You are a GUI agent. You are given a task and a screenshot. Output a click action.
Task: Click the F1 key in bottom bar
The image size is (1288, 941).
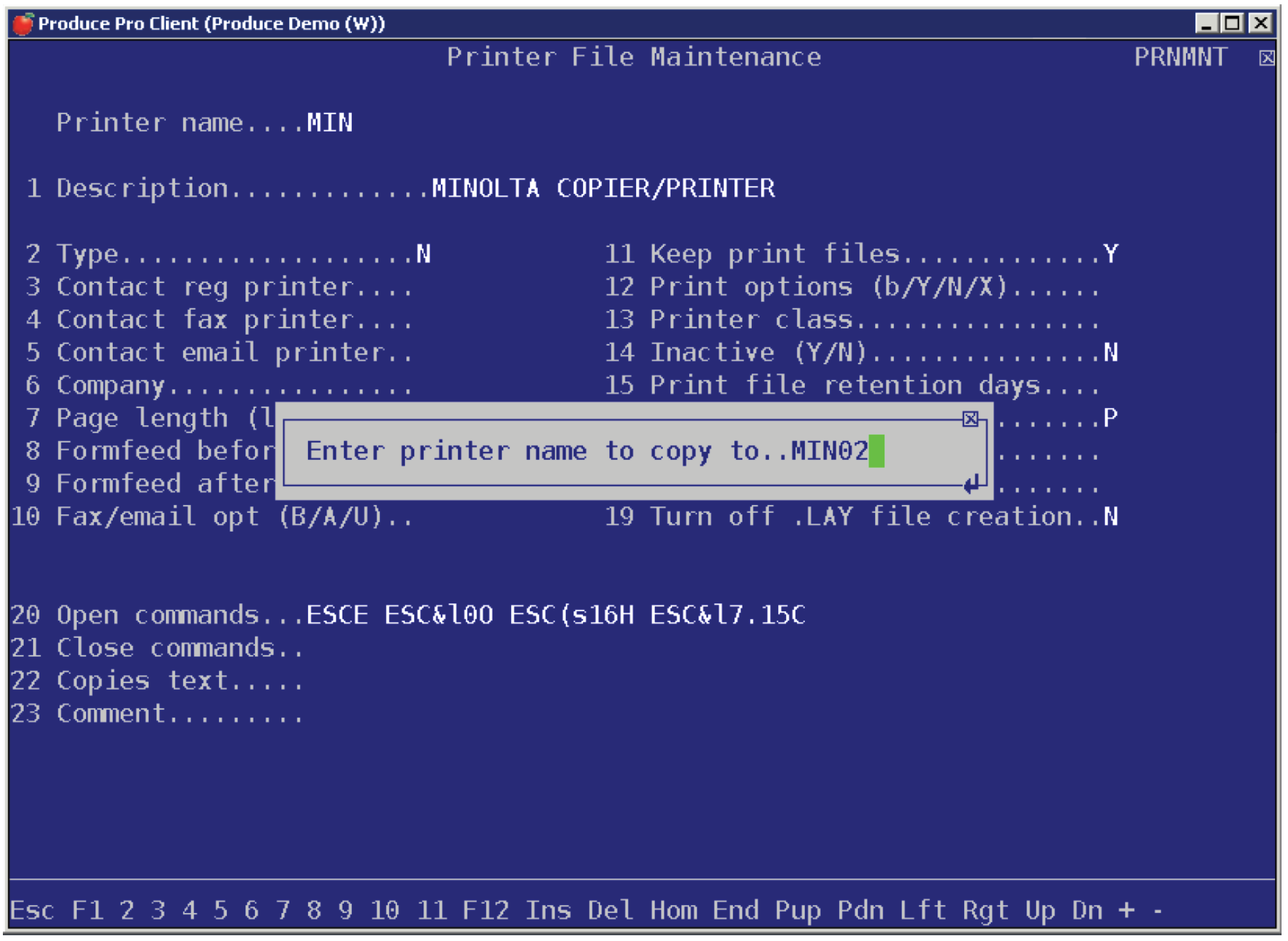(88, 910)
